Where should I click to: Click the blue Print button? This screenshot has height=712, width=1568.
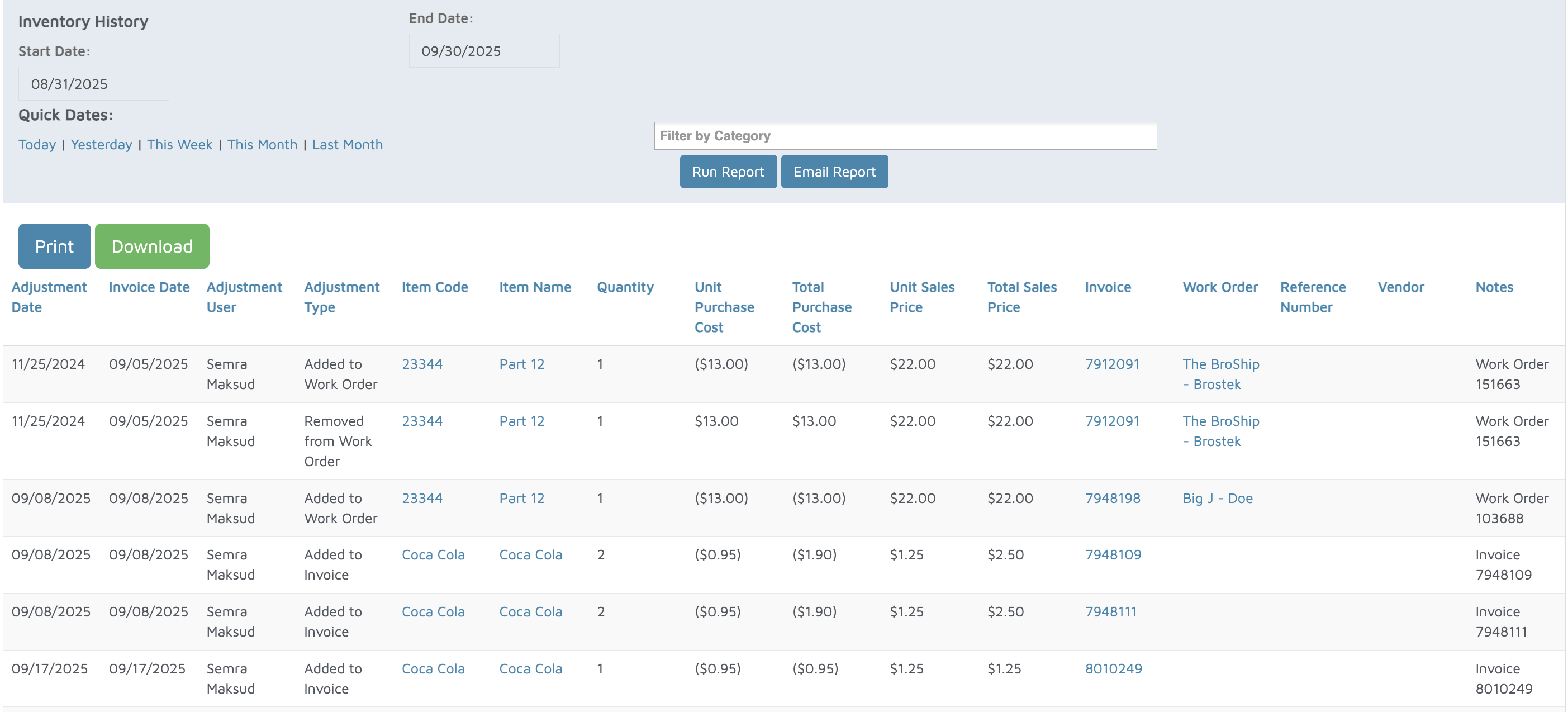pos(54,246)
